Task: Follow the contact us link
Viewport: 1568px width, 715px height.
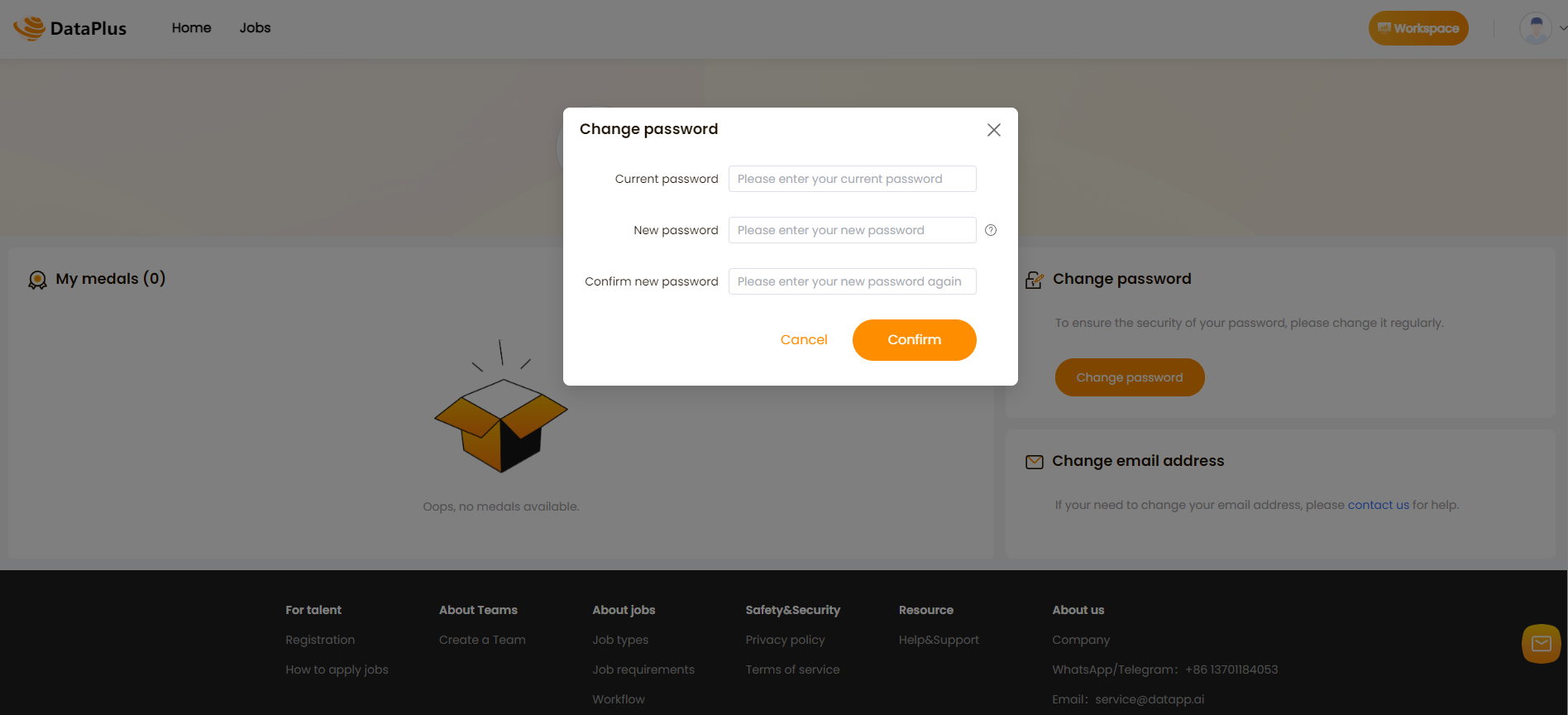Action: click(1379, 505)
